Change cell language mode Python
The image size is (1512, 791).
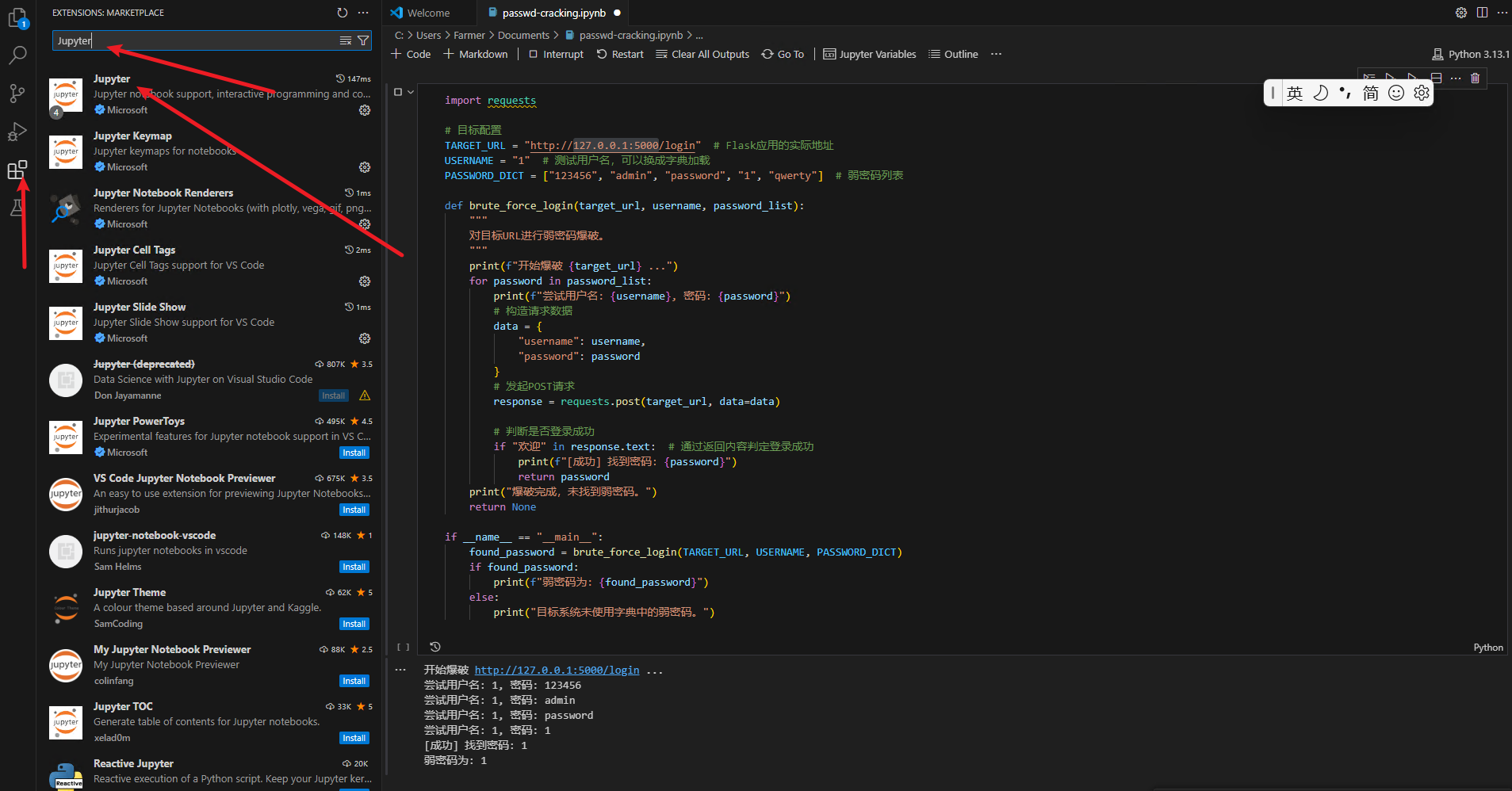(x=1488, y=648)
